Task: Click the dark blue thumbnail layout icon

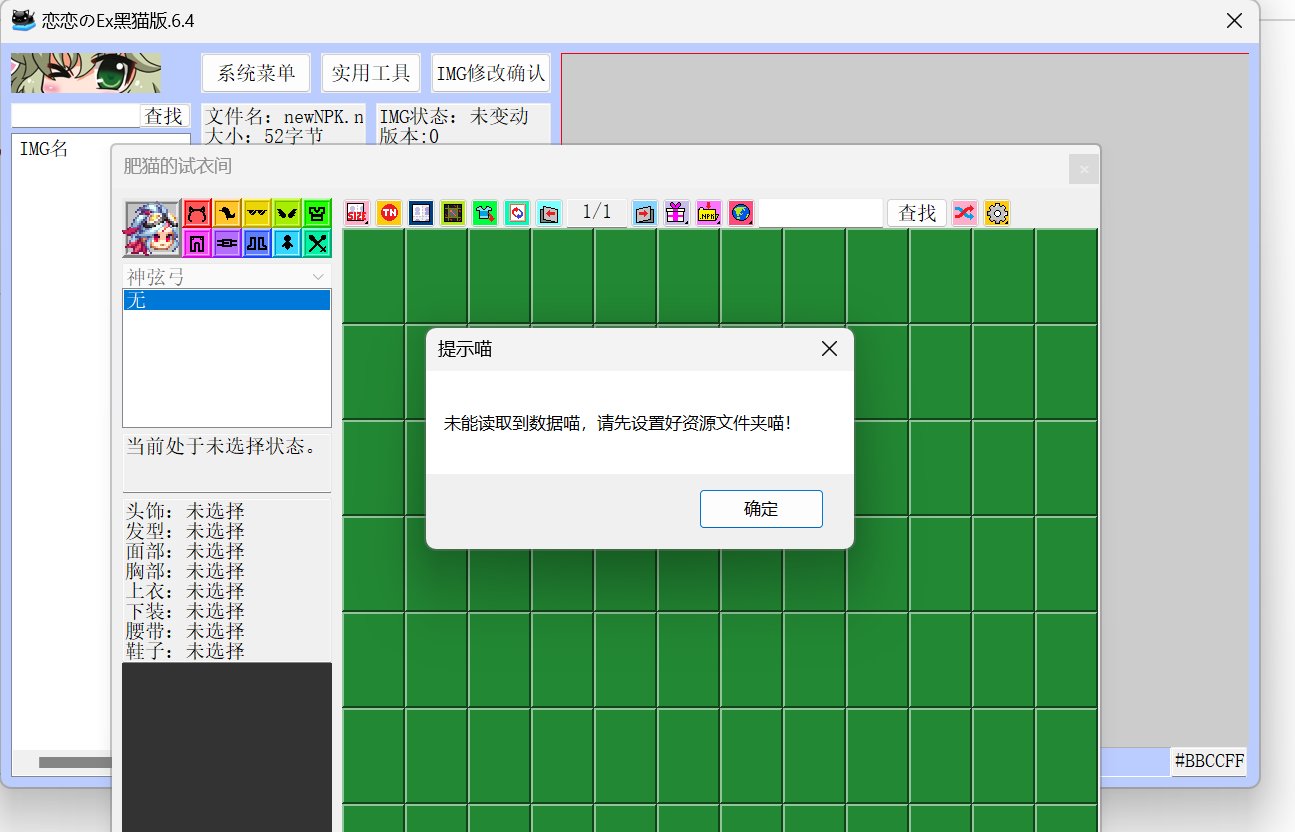Action: [421, 213]
